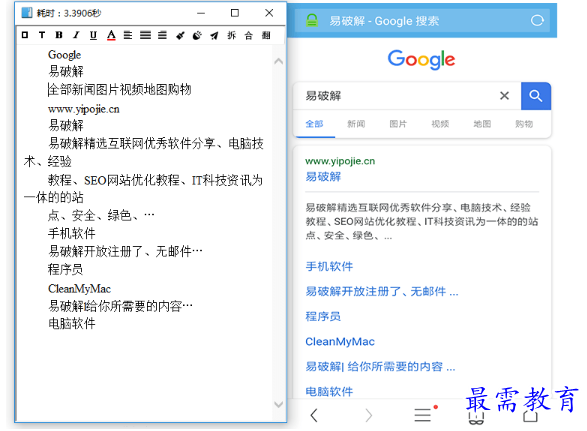Click the CleanMyMac line in OCR text
This screenshot has width=587, height=431.
coord(79,289)
